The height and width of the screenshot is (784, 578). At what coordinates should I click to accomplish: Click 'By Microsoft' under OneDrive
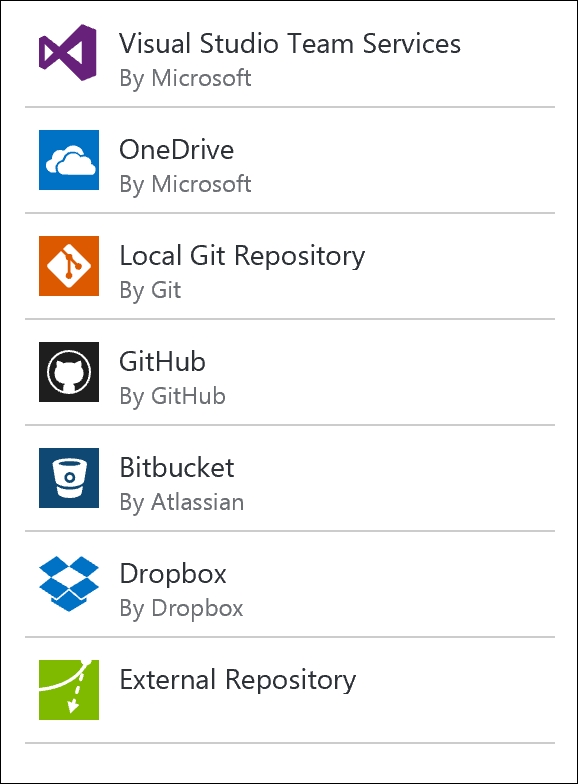(186, 185)
